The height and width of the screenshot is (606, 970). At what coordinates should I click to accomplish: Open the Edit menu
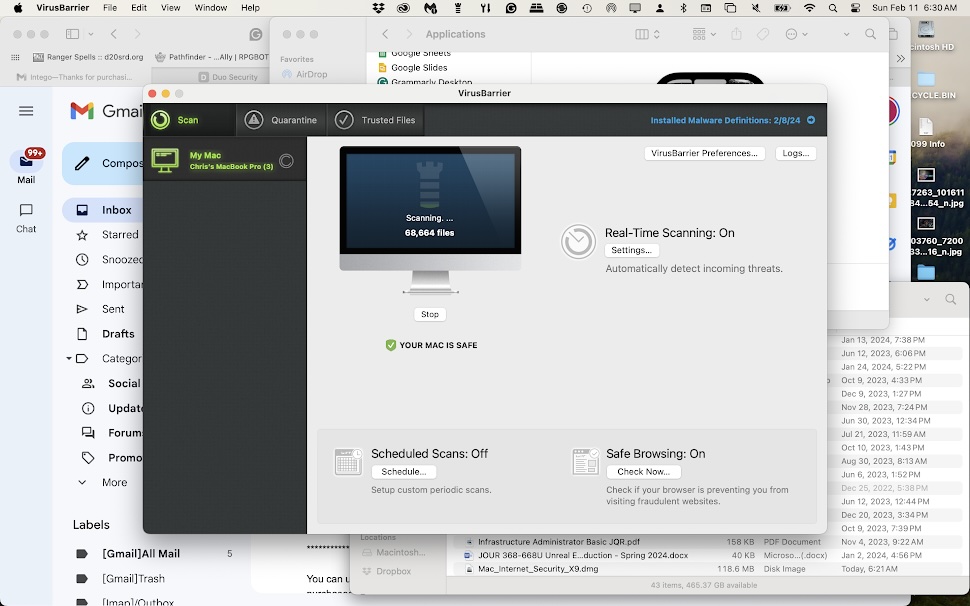(139, 7)
